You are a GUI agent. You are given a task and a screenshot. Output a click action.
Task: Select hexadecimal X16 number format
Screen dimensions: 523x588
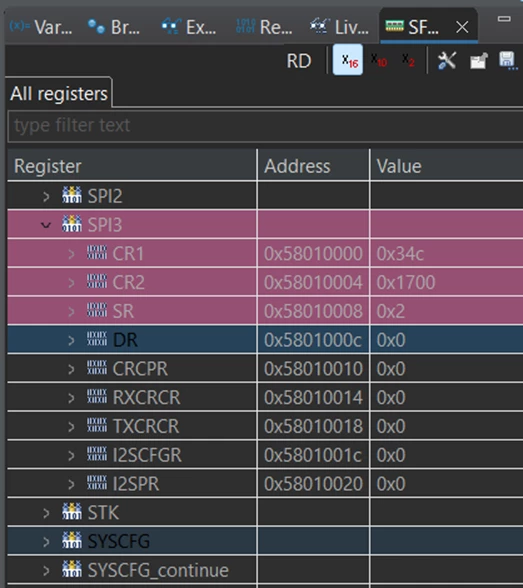click(x=348, y=60)
